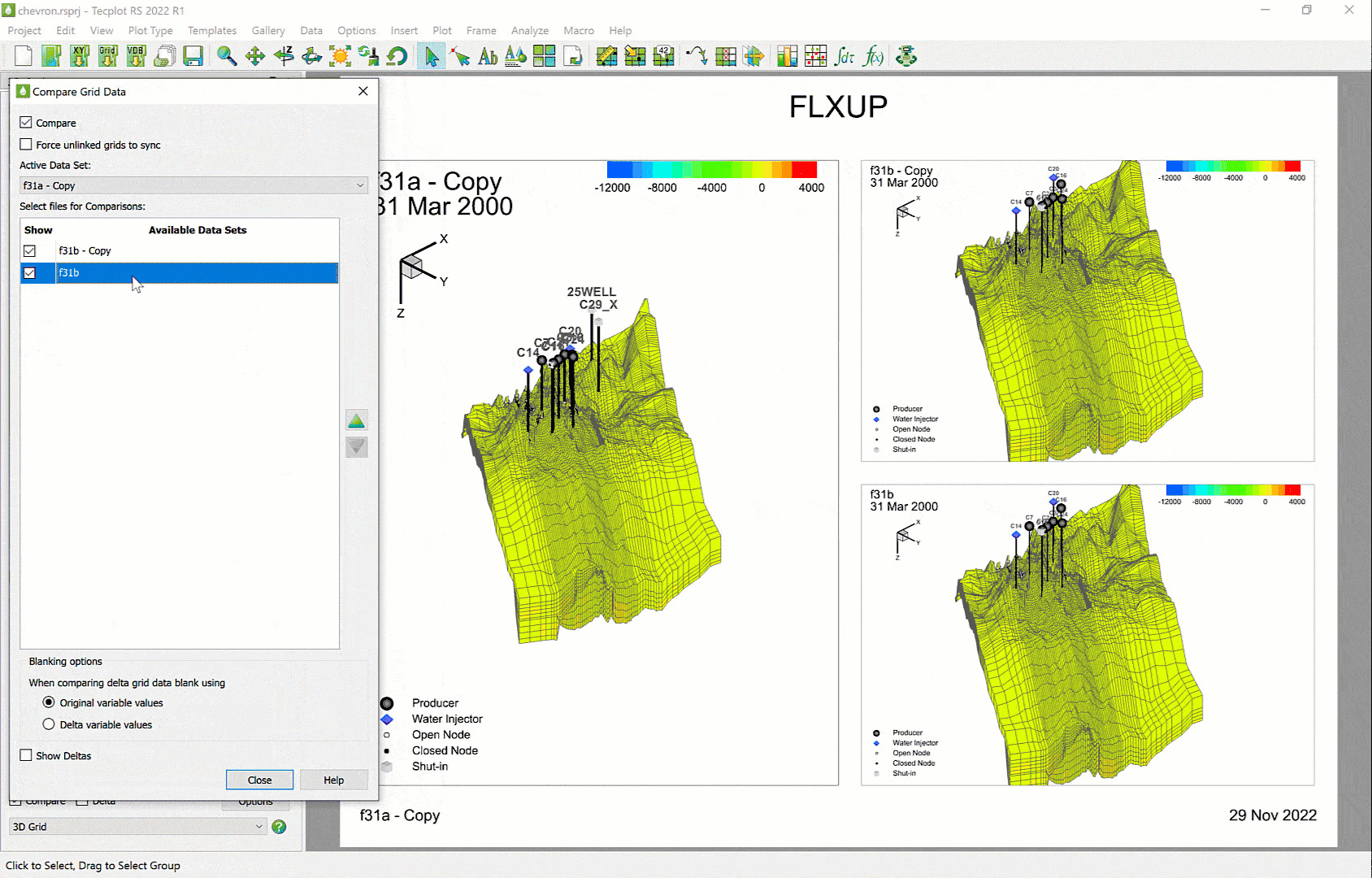
Task: Select the magnifier Zoom tool
Action: coord(227,56)
